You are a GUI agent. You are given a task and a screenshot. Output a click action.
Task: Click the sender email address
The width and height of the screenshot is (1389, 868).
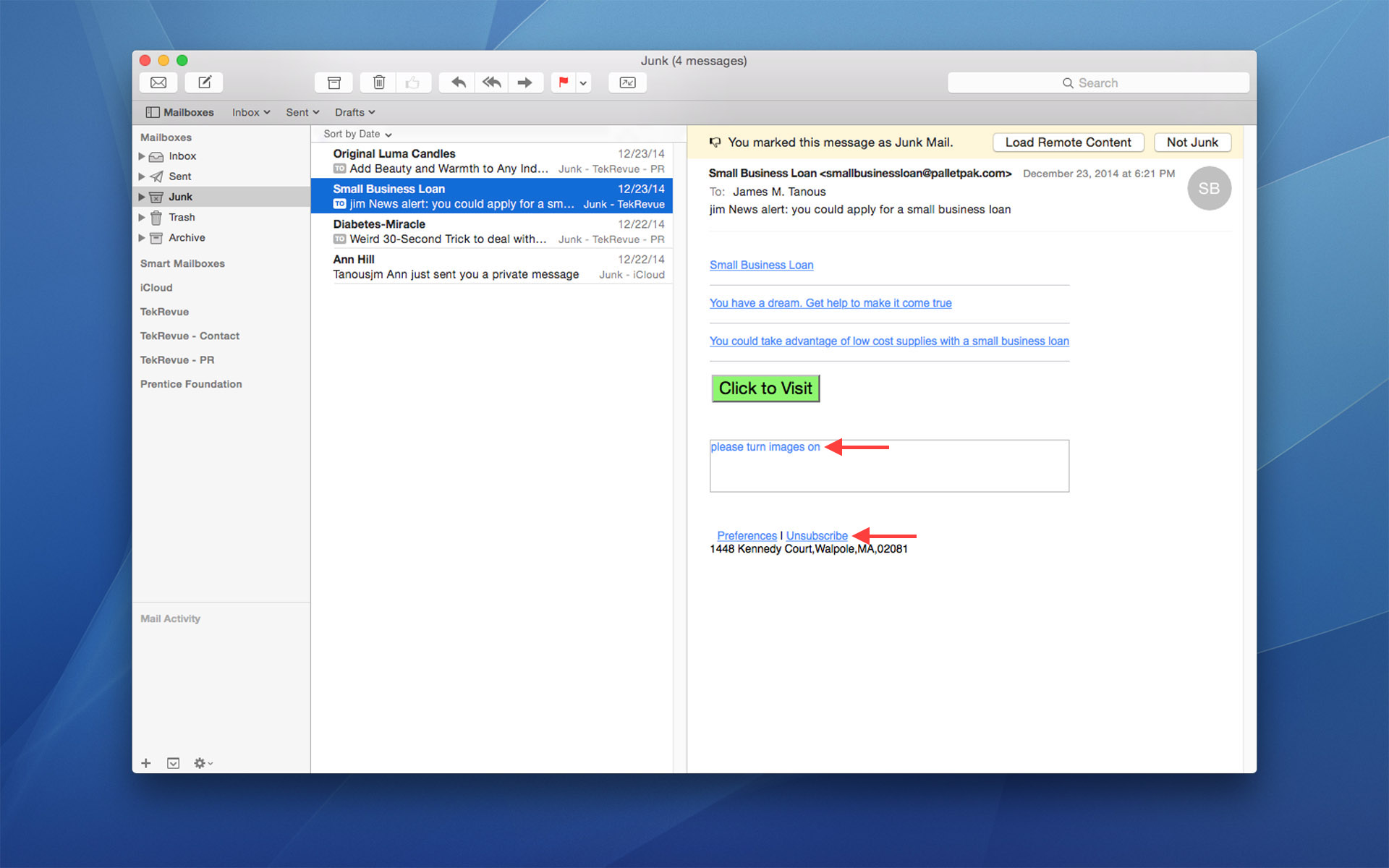[915, 174]
